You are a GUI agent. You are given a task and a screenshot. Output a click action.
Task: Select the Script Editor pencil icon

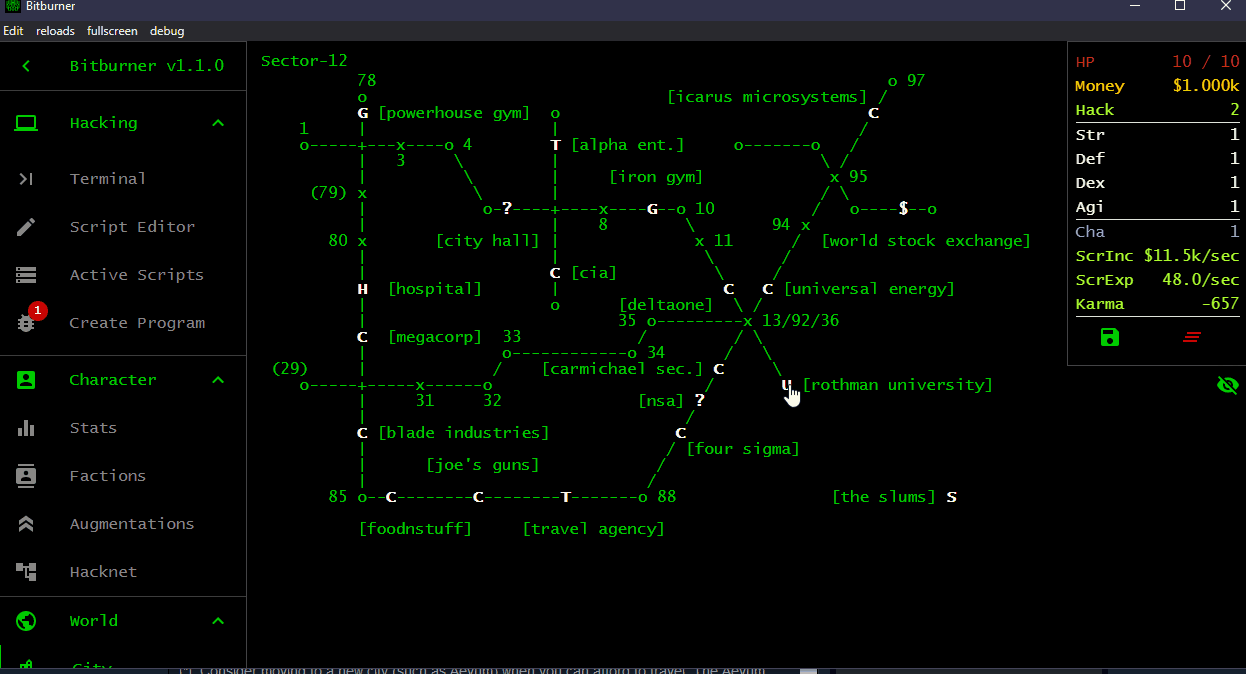pos(26,226)
